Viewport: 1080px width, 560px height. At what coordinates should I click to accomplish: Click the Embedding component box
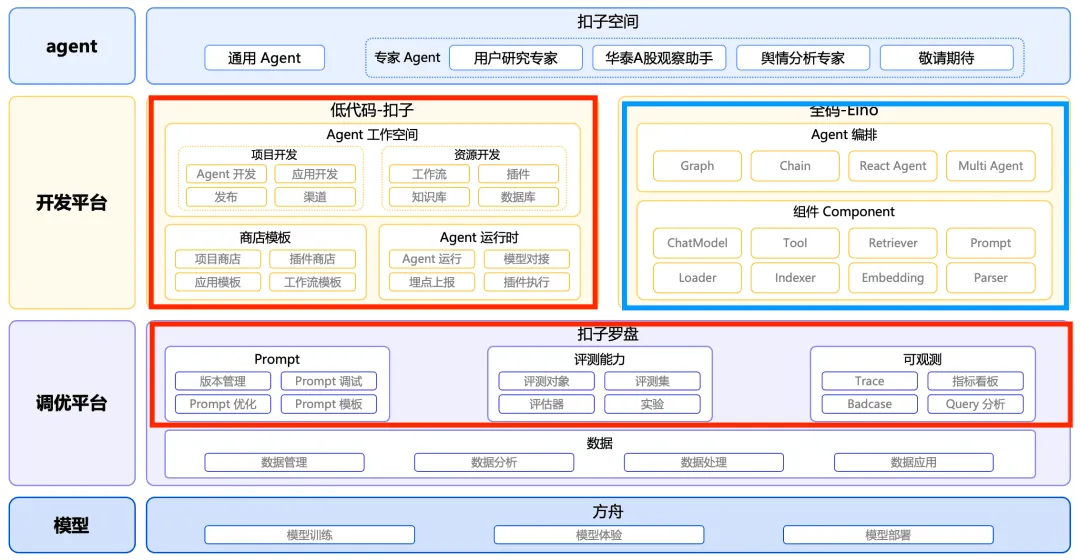point(893,278)
